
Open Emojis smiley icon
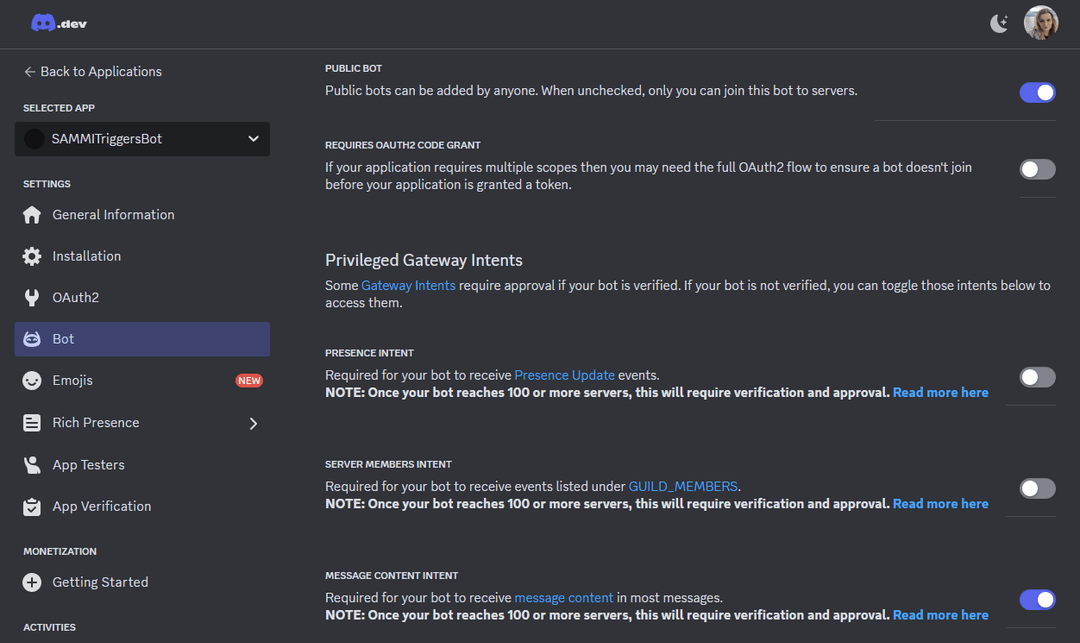[x=32, y=381]
